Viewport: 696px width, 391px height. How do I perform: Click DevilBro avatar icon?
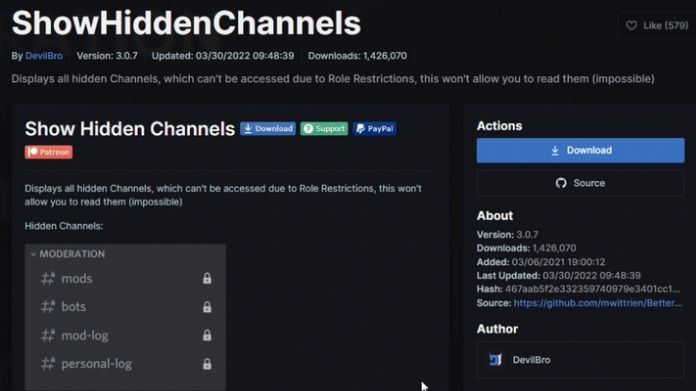click(495, 360)
